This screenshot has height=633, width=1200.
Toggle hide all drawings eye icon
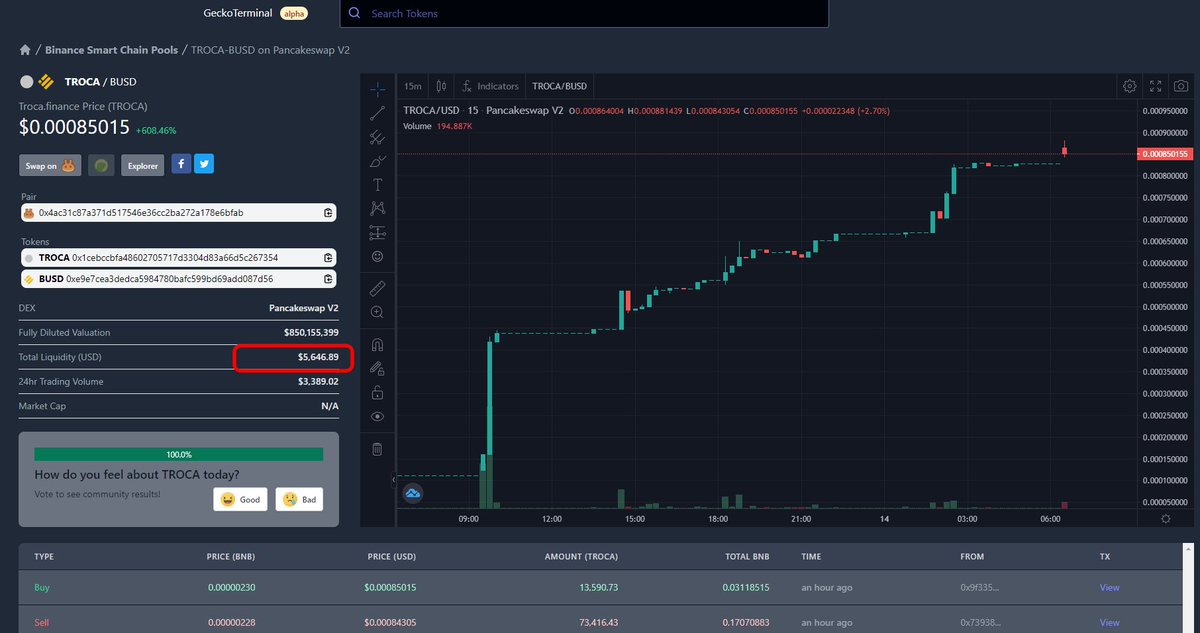click(x=377, y=416)
